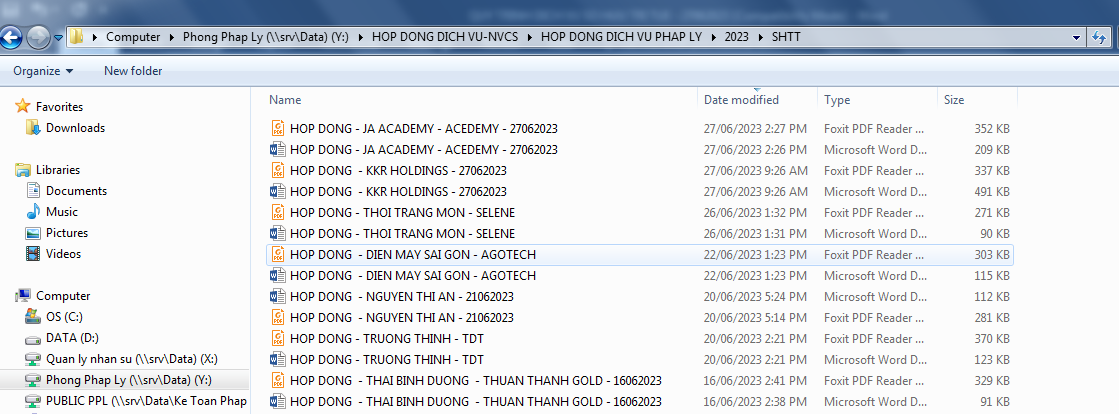The height and width of the screenshot is (414, 1119).
Task: Click PDF icon of TRUONG THINH - TDT file
Action: pyautogui.click(x=278, y=338)
